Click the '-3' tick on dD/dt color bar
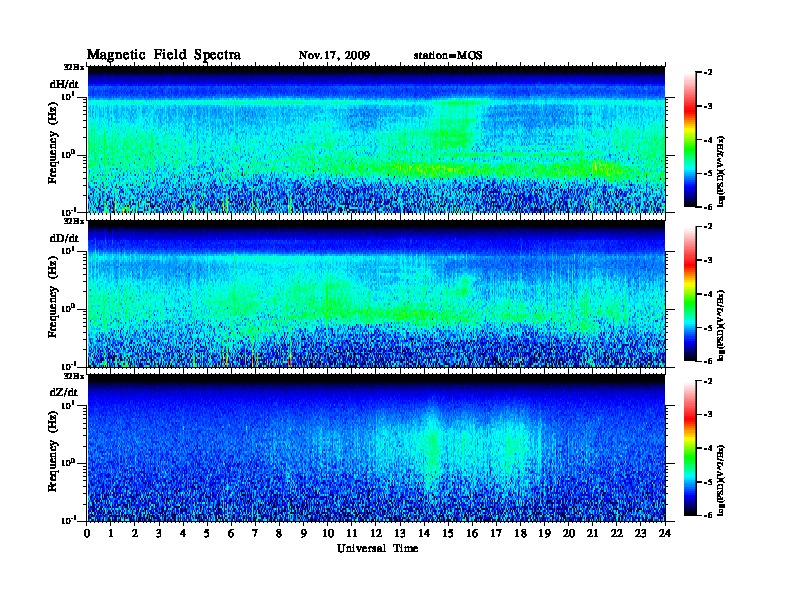The width and height of the screenshot is (792, 612). pos(708,260)
